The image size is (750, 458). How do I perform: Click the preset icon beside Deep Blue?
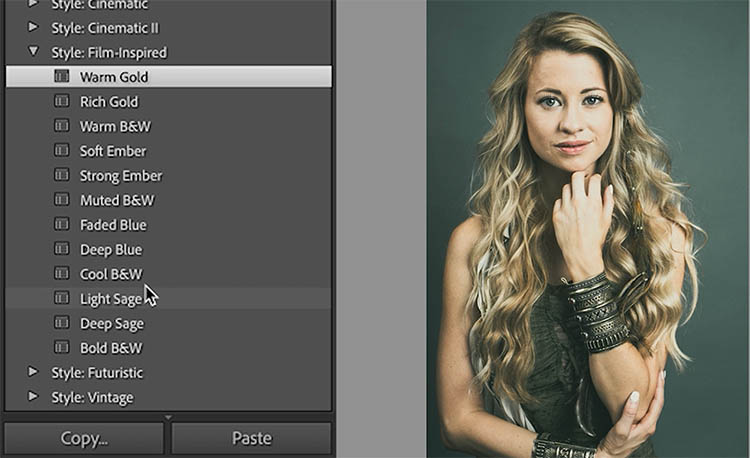coord(61,249)
